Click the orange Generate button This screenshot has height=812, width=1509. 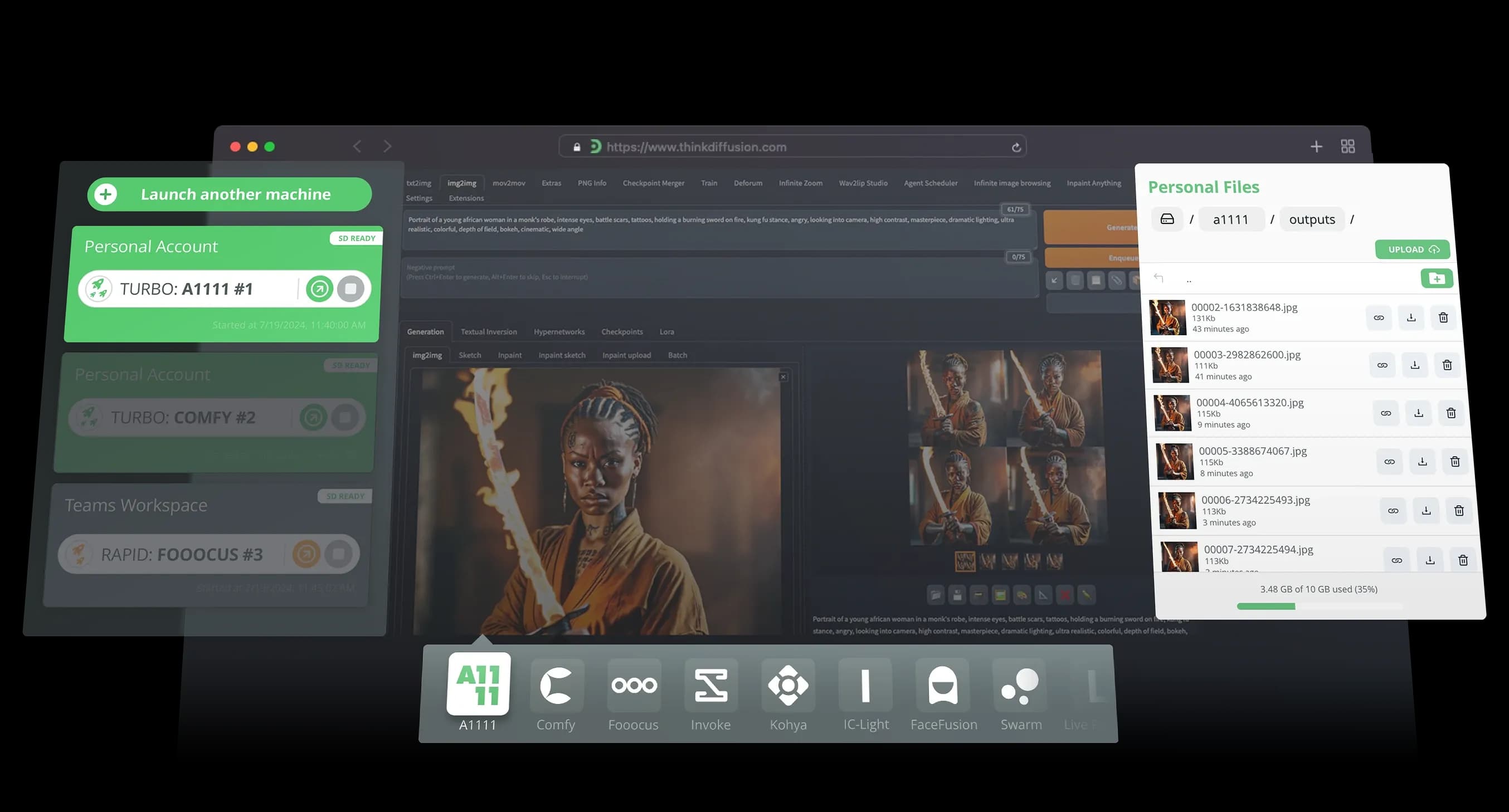pyautogui.click(x=1091, y=227)
